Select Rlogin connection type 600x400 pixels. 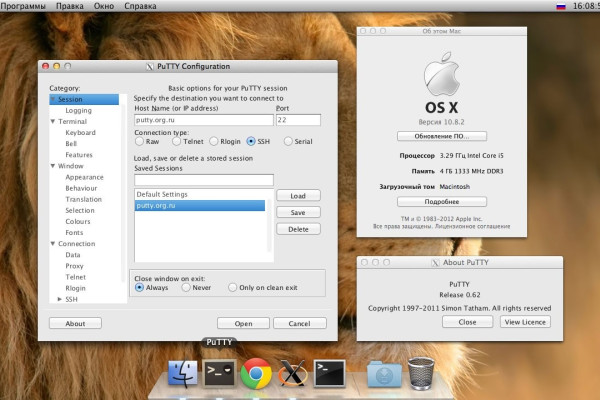click(x=214, y=141)
